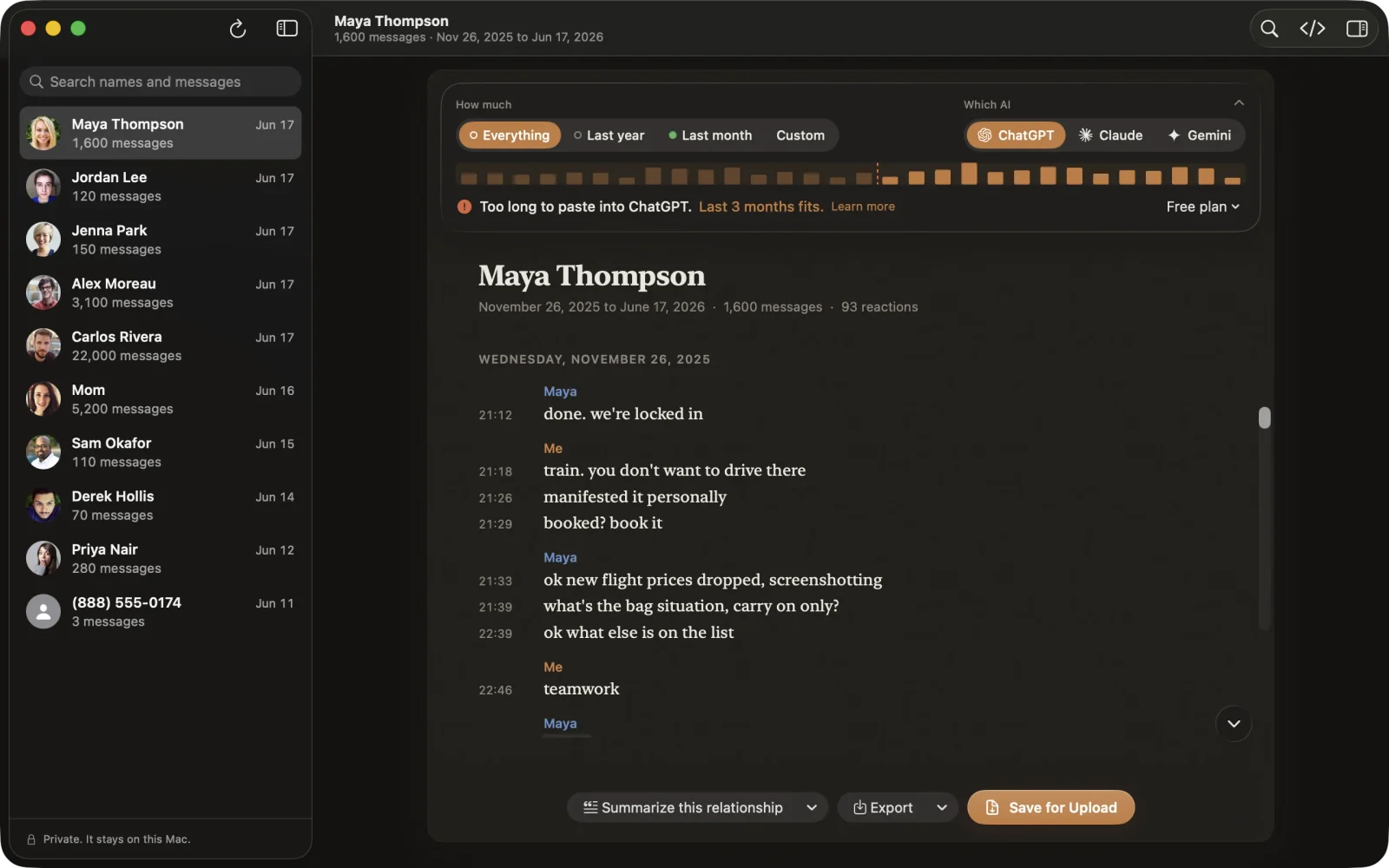The width and height of the screenshot is (1389, 868).
Task: Jump to latest with the down-chevron button
Action: pyautogui.click(x=1234, y=724)
